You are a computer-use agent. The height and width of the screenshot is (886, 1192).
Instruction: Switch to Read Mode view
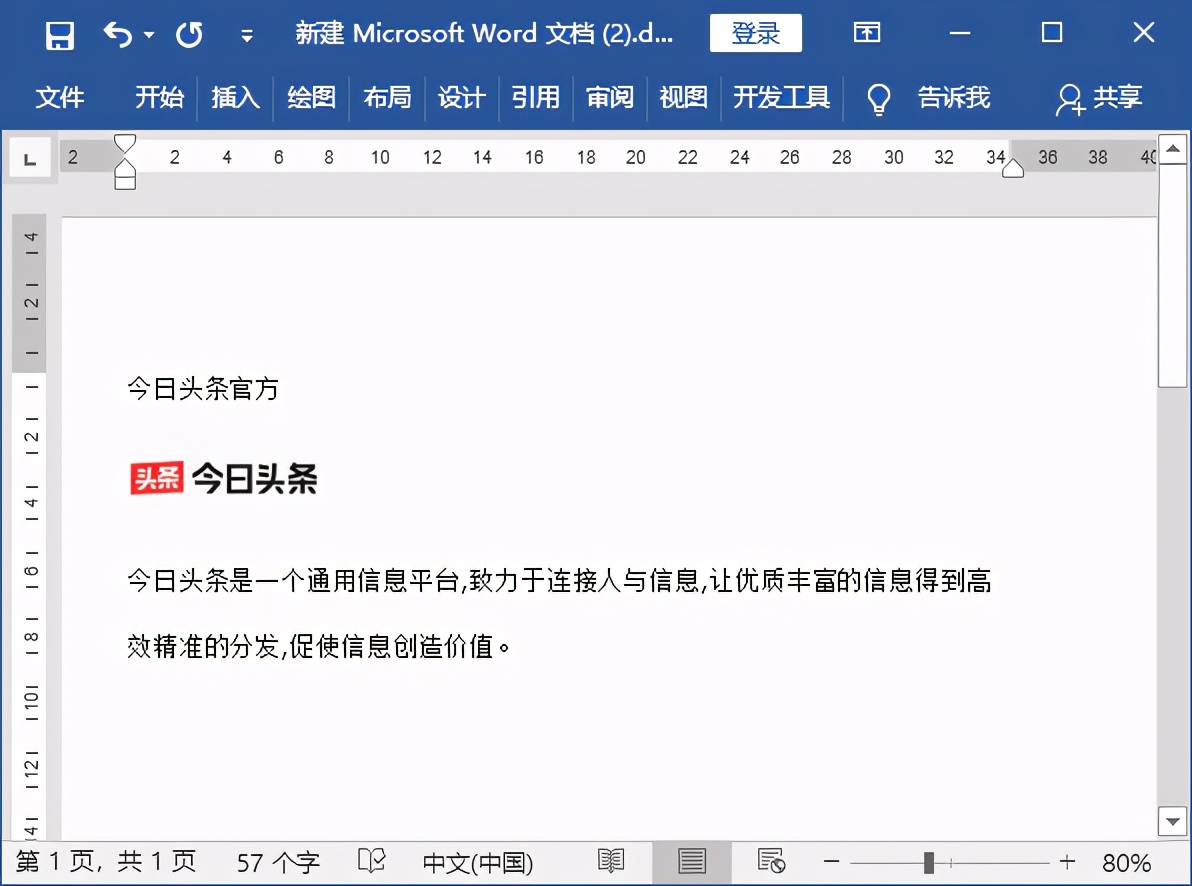(x=611, y=861)
